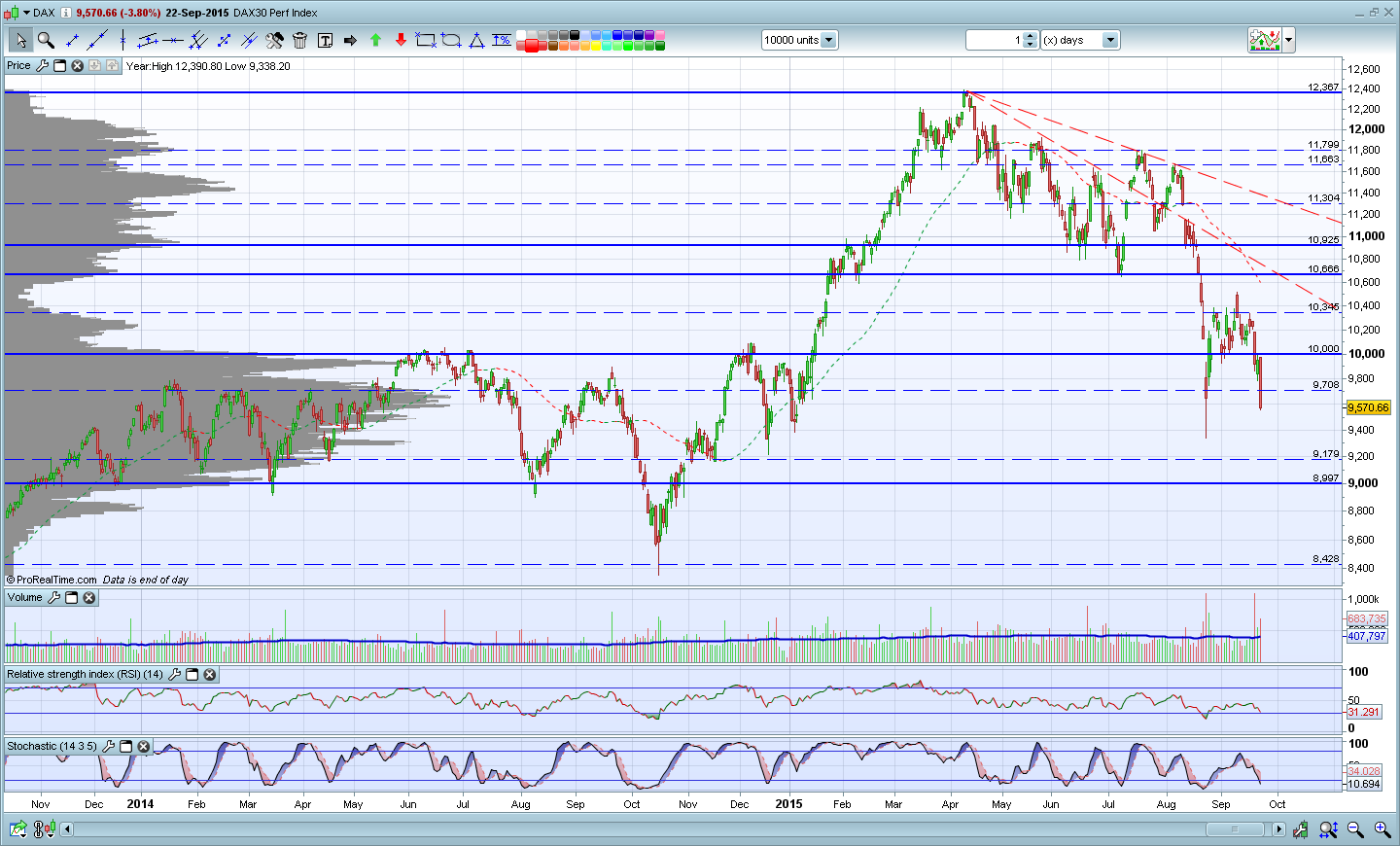
Task: Click the share chart icon at bottom left
Action: point(17,829)
